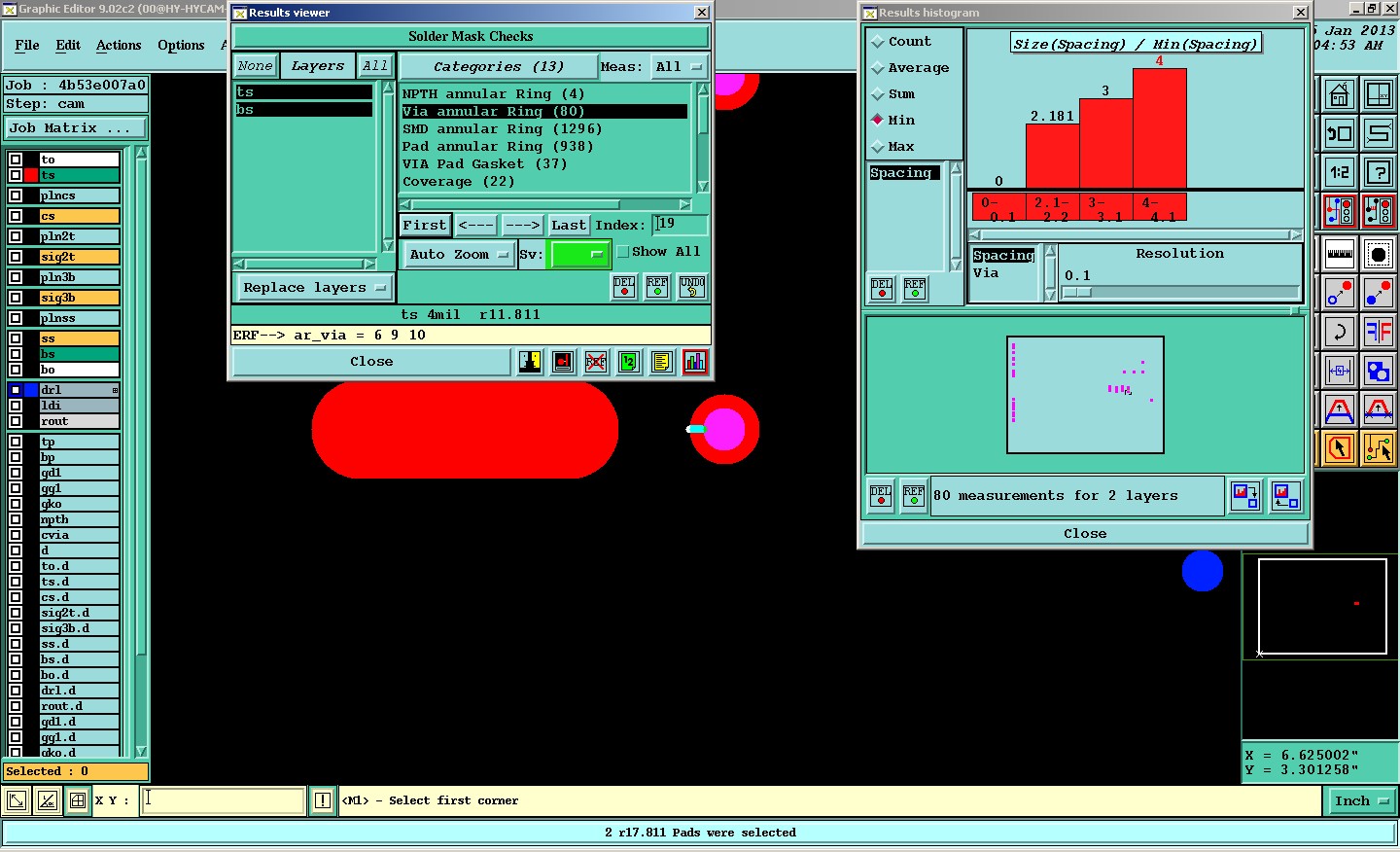Close the Results viewer with the Close button

371,362
